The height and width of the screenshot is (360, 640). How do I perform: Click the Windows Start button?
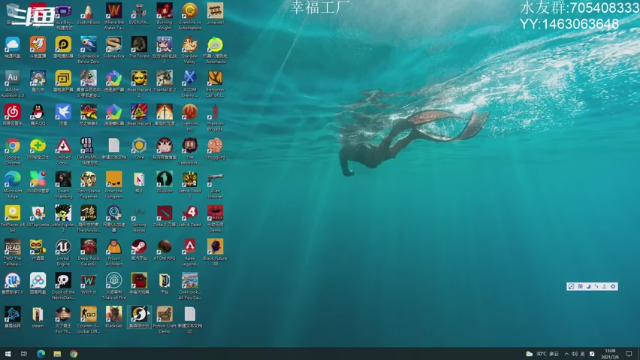coord(8,353)
